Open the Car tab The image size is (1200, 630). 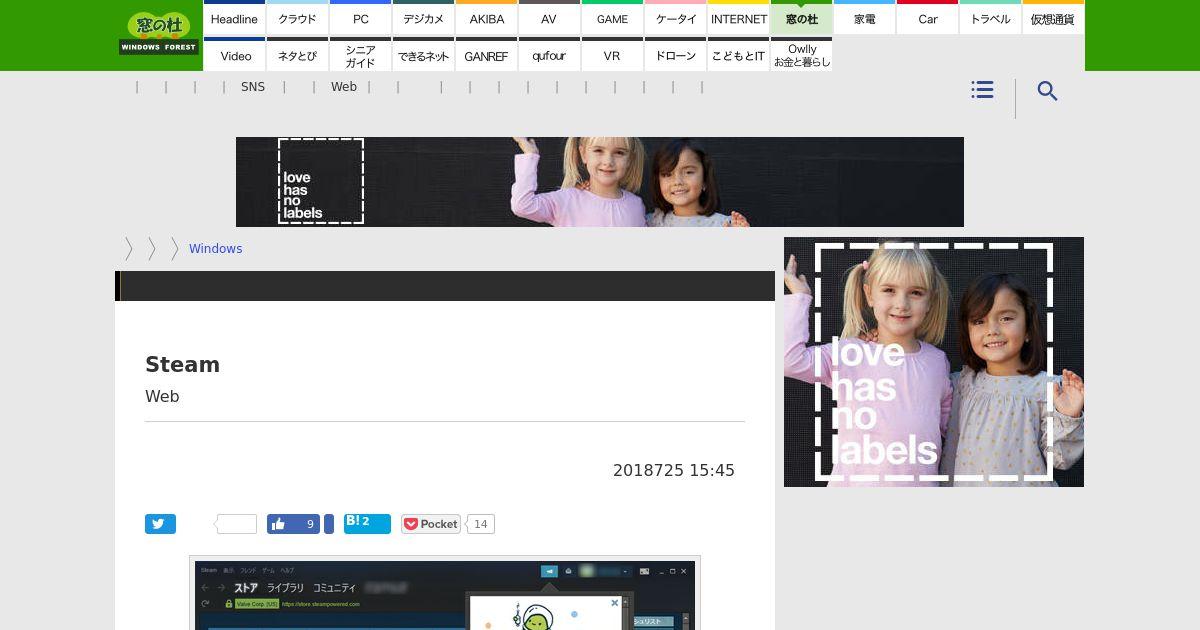pos(927,18)
